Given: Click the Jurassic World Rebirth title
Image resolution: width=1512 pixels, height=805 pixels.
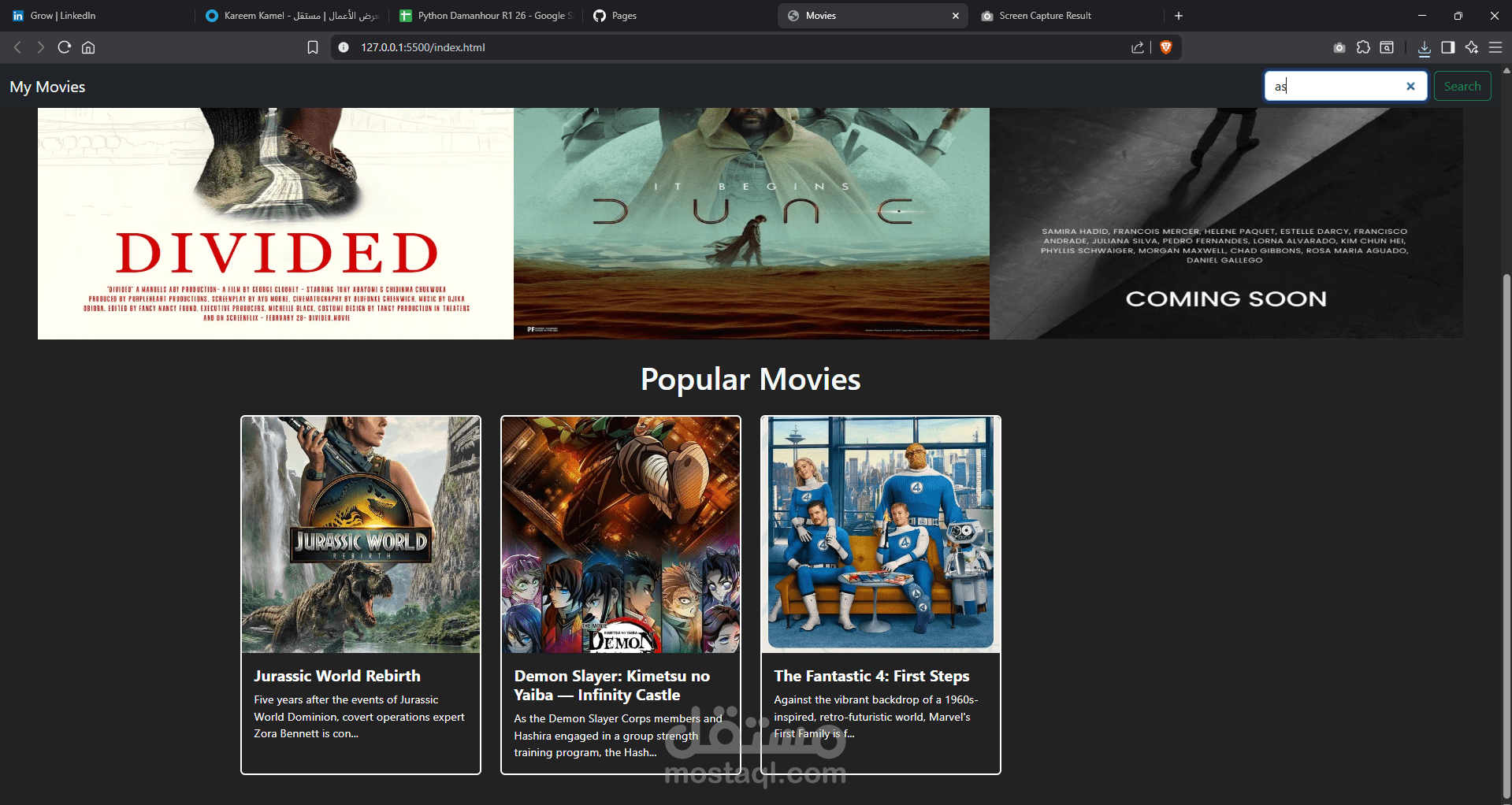Looking at the screenshot, I should [337, 676].
